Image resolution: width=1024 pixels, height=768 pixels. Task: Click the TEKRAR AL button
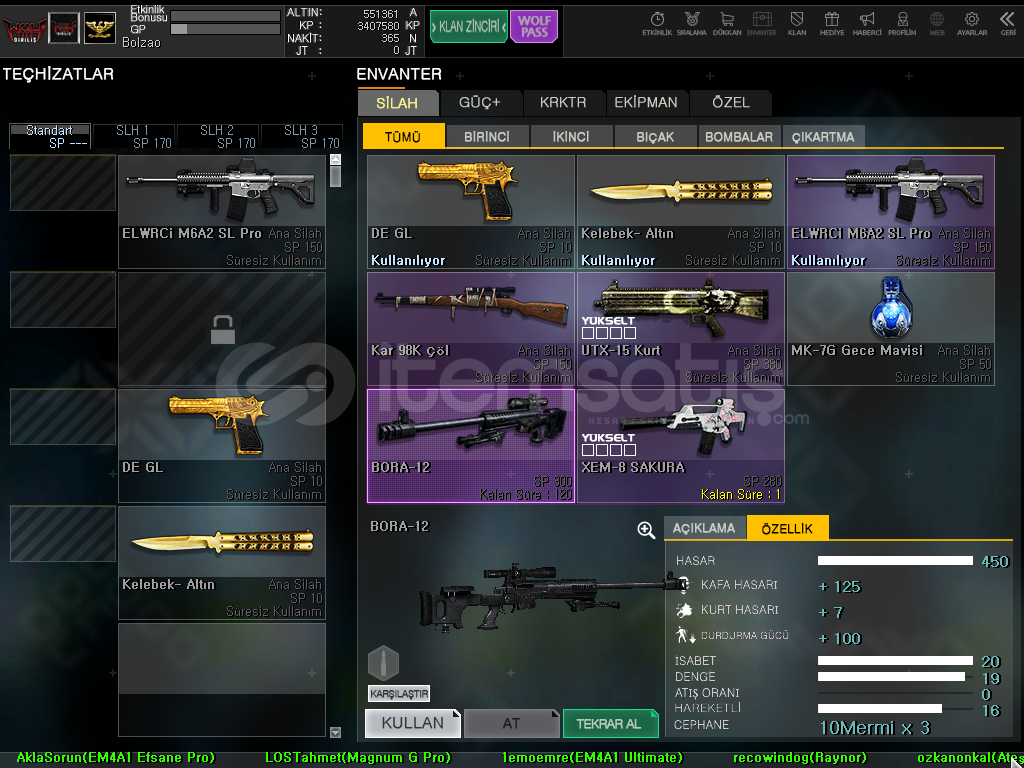pyautogui.click(x=610, y=724)
